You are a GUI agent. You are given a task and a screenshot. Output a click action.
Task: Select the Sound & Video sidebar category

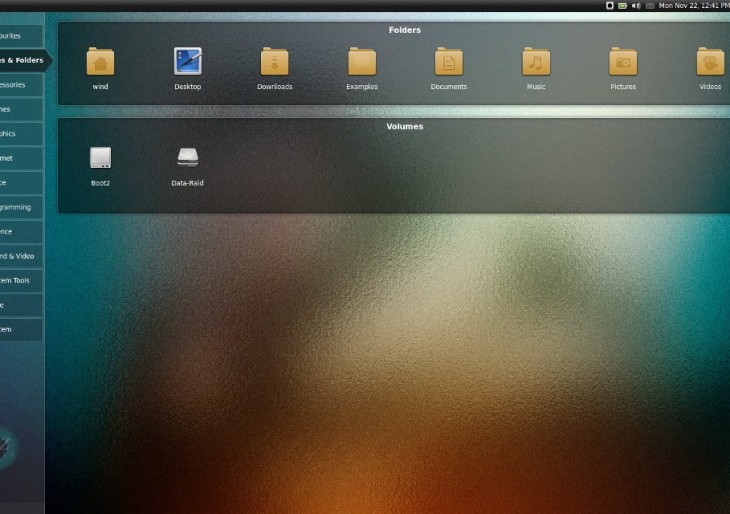(x=21, y=256)
